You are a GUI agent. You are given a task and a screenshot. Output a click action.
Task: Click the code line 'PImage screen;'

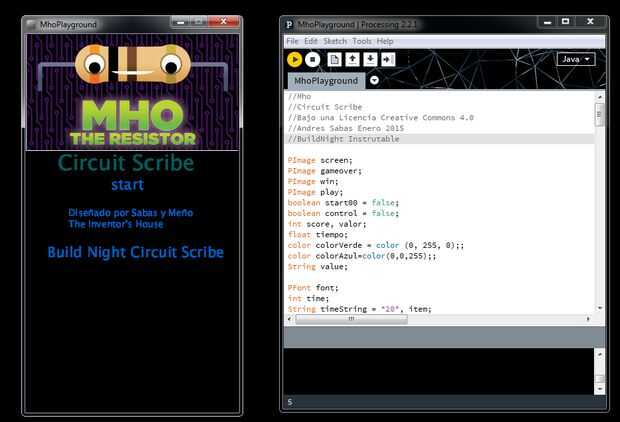point(319,160)
